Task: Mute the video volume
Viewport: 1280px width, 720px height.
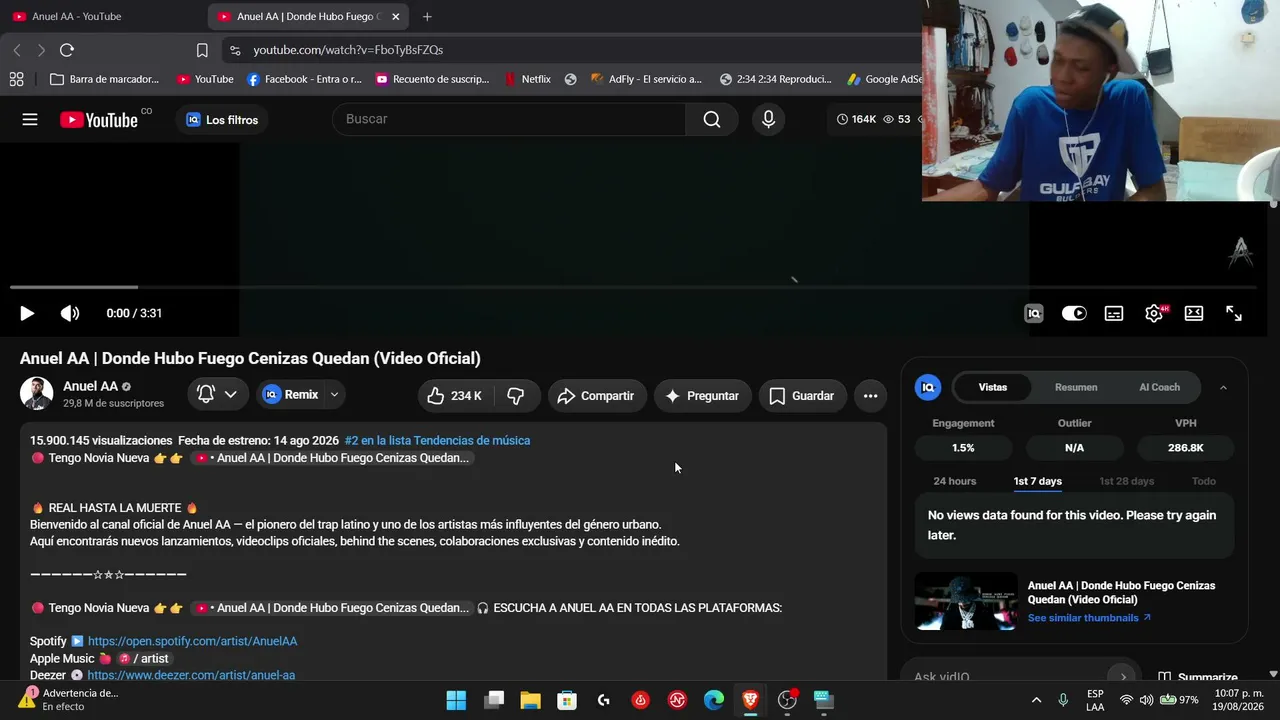Action: click(x=70, y=313)
